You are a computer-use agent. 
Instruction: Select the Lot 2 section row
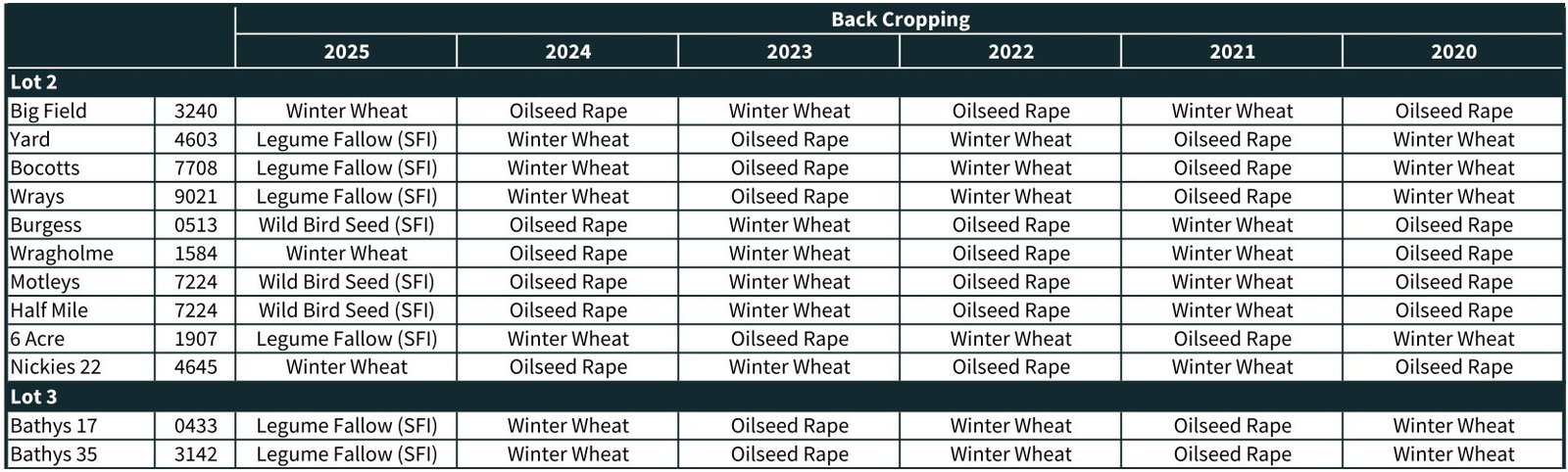click(34, 82)
